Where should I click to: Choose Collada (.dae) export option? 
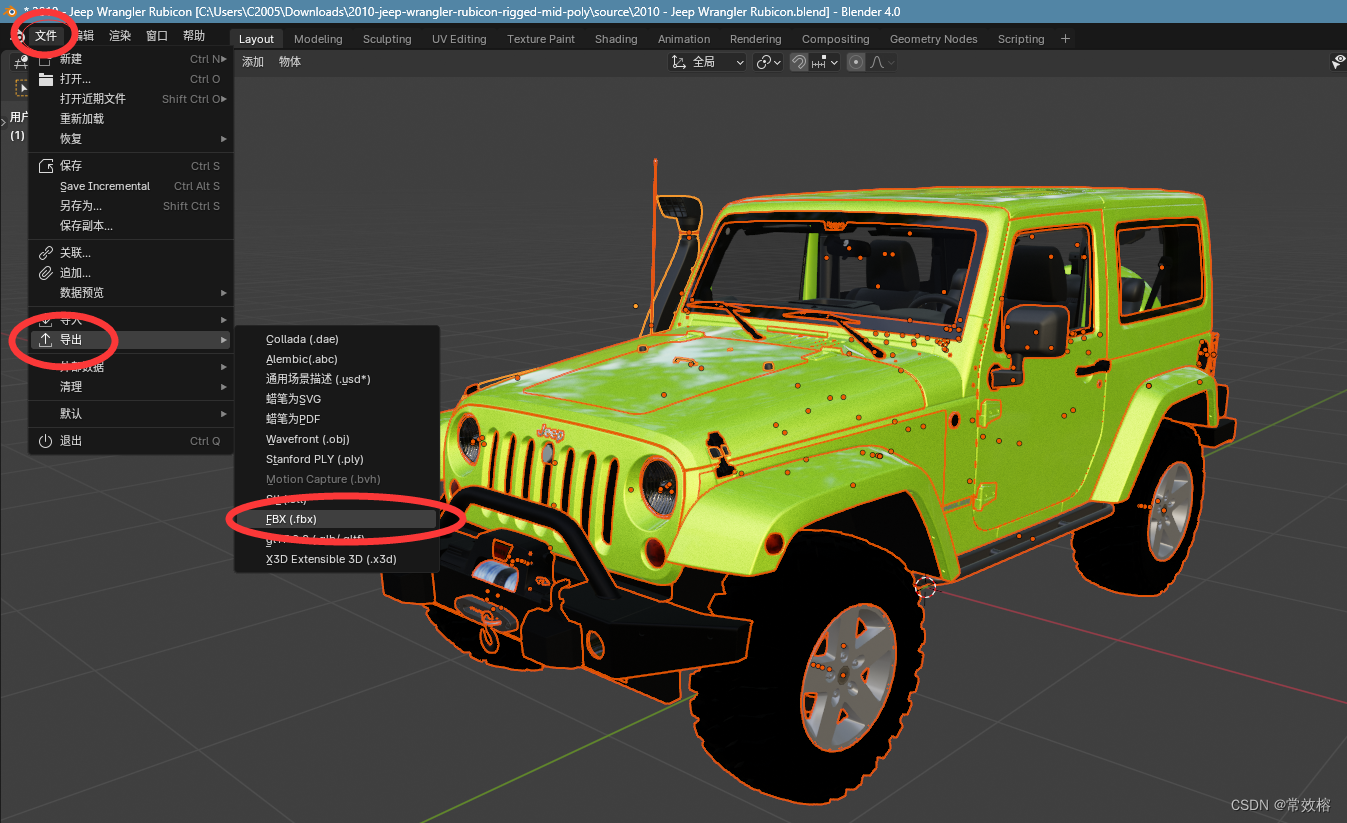[x=336, y=339]
